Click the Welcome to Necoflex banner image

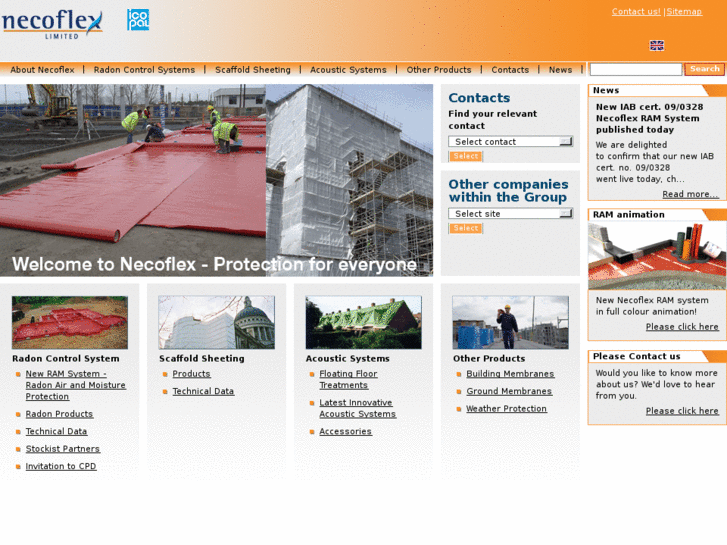coord(216,180)
